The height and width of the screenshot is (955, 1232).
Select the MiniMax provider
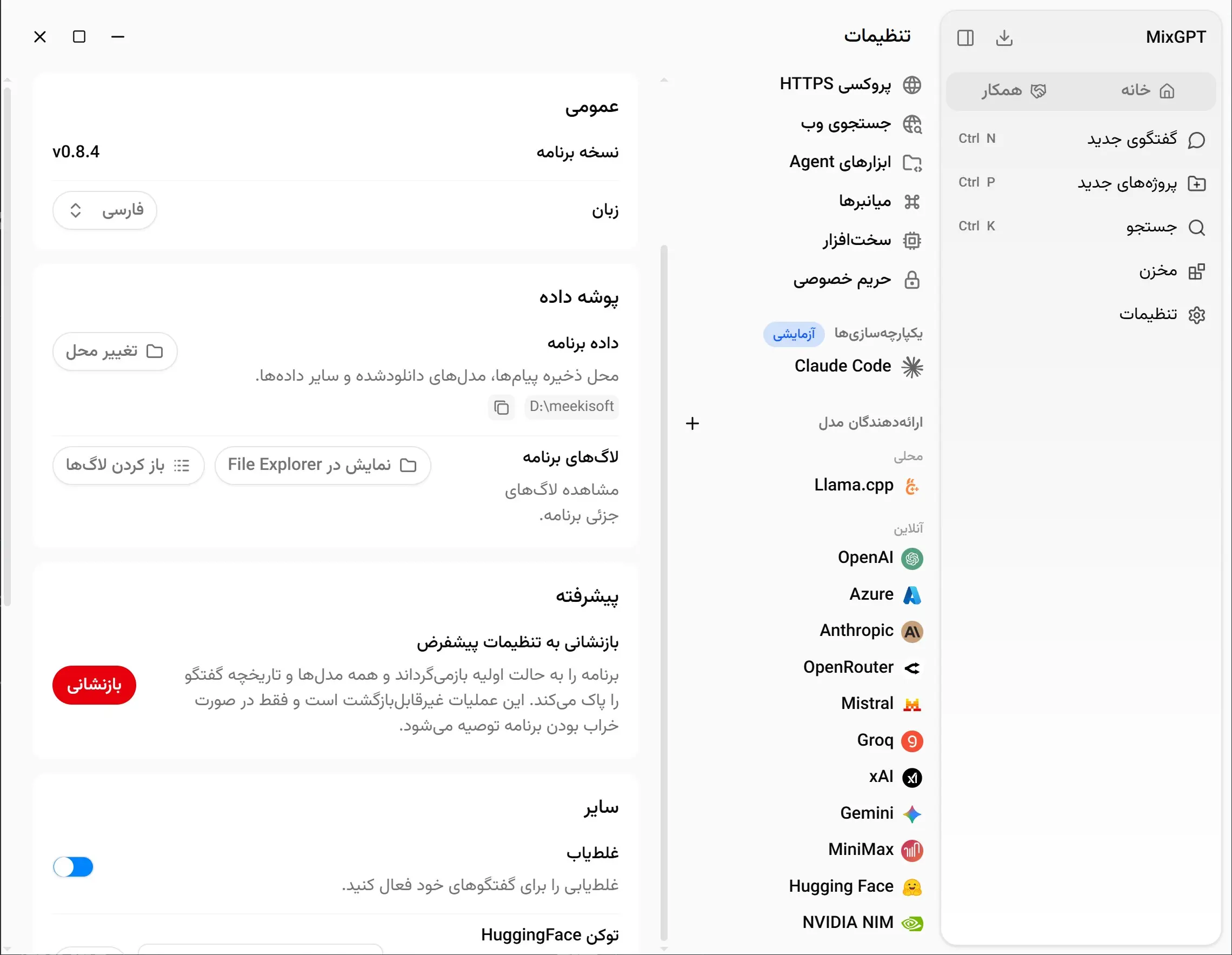point(876,850)
